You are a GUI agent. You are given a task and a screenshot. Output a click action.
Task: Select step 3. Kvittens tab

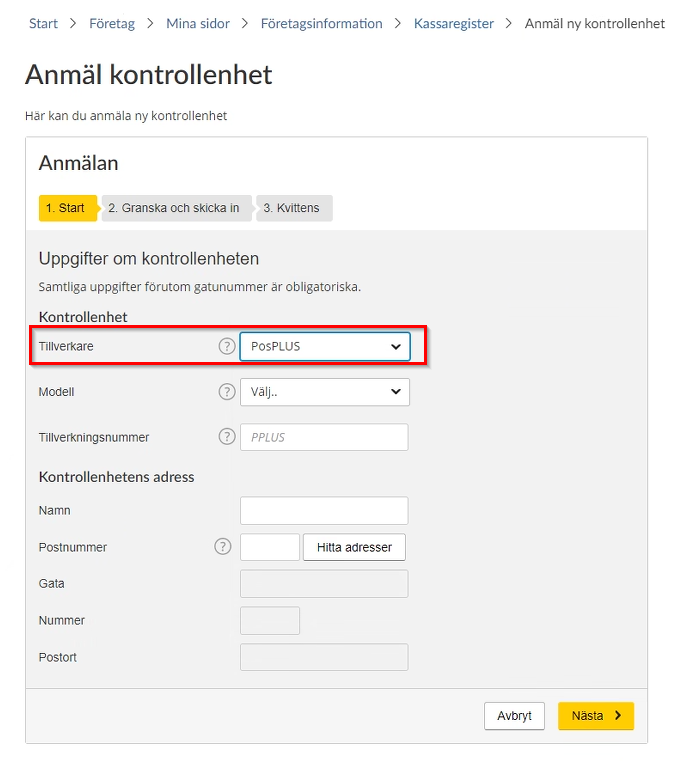point(294,208)
